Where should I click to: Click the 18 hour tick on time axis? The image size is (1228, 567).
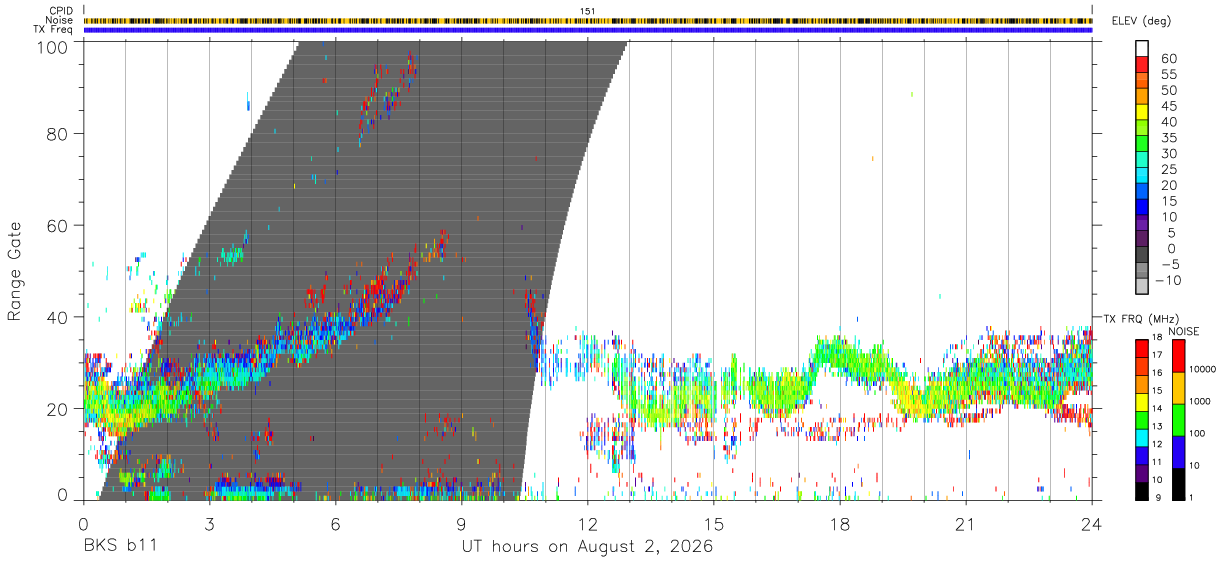840,523
